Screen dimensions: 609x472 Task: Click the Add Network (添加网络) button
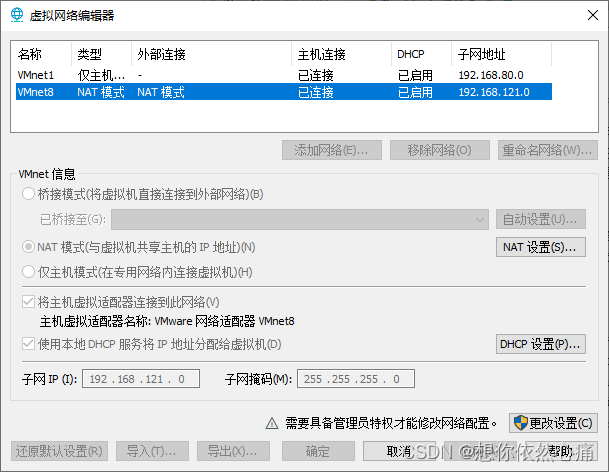coord(330,150)
